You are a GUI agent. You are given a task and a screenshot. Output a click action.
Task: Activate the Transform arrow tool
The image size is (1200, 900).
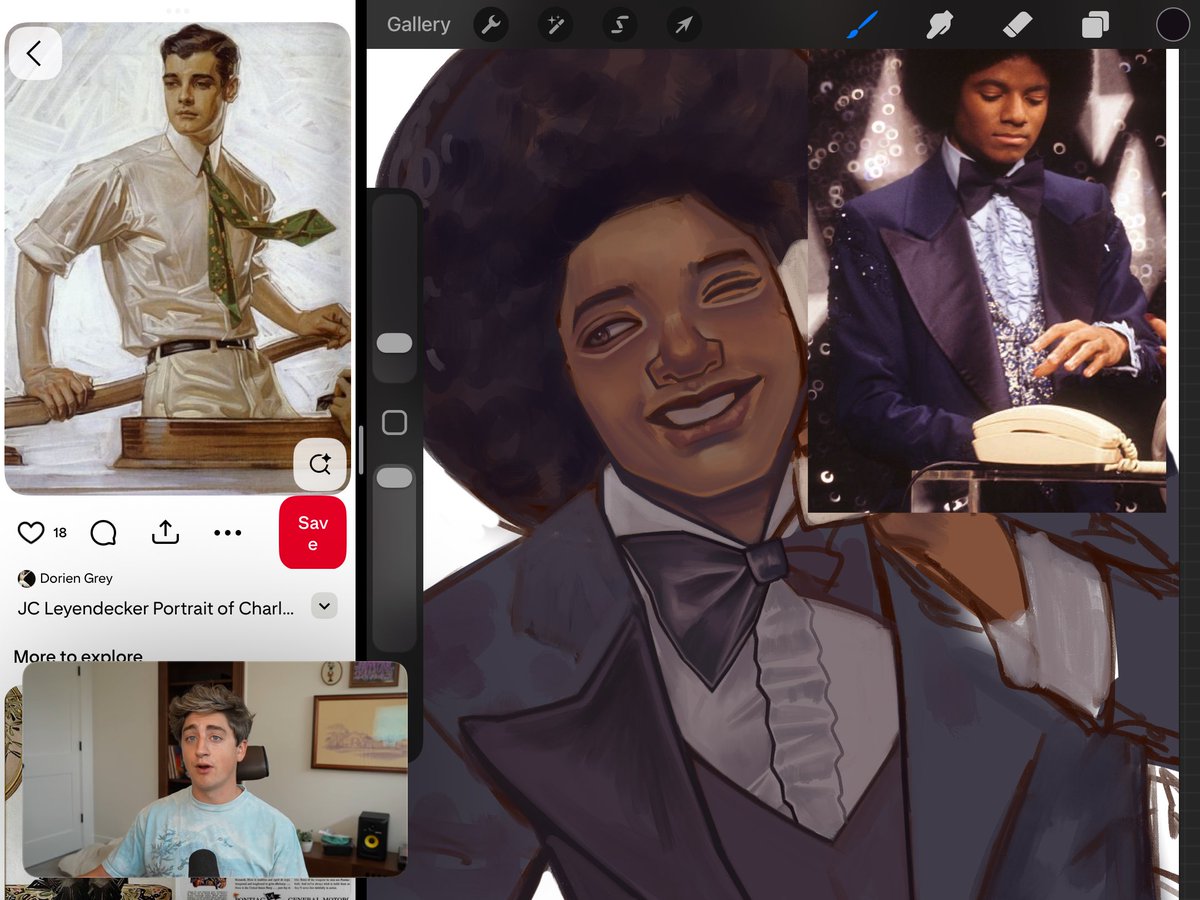(x=683, y=25)
